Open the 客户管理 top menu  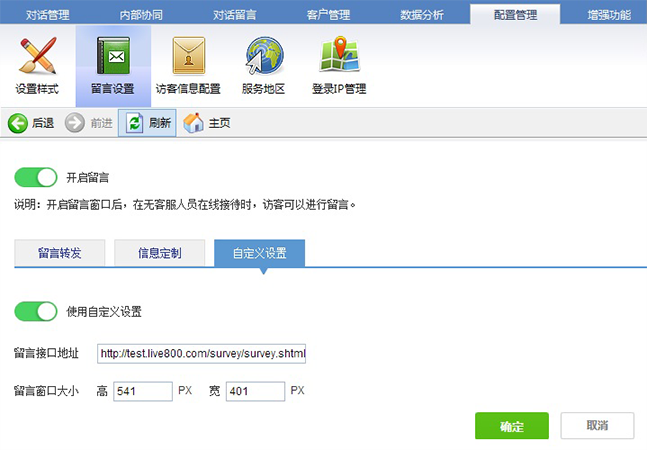pyautogui.click(x=329, y=15)
